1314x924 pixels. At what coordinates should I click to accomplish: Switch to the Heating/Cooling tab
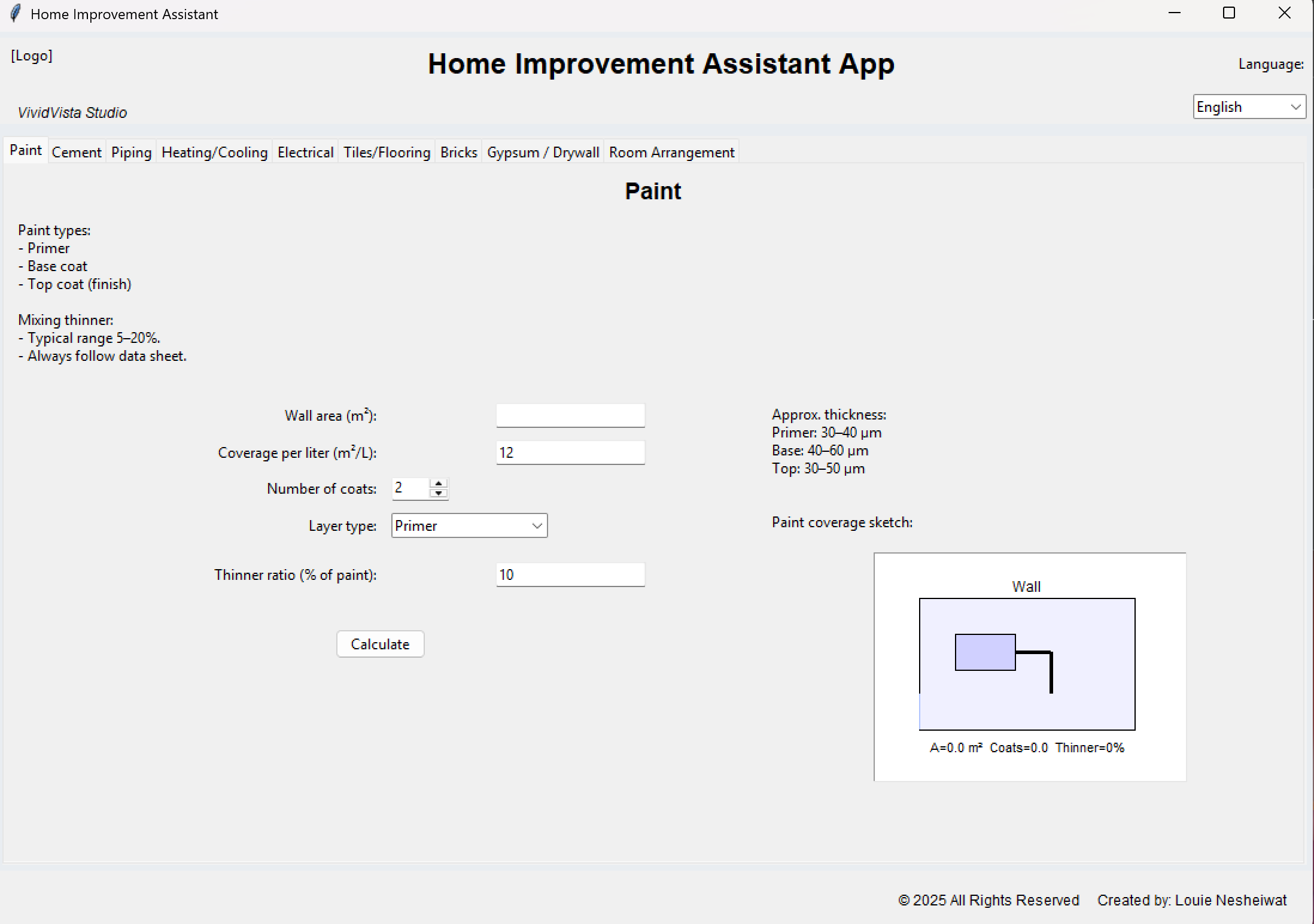pyautogui.click(x=214, y=151)
